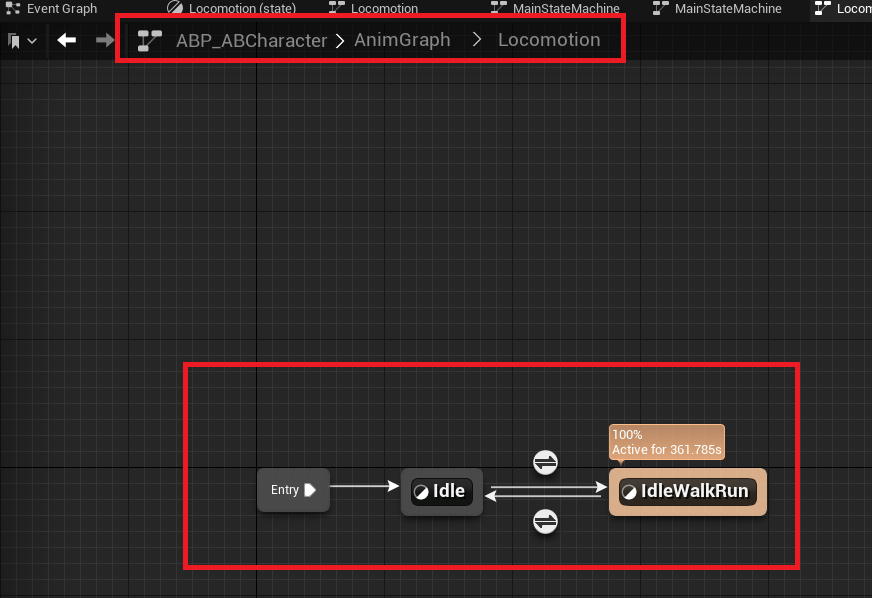Viewport: 872px width, 598px height.
Task: Open the bookmarks dropdown menu
Action: point(22,41)
